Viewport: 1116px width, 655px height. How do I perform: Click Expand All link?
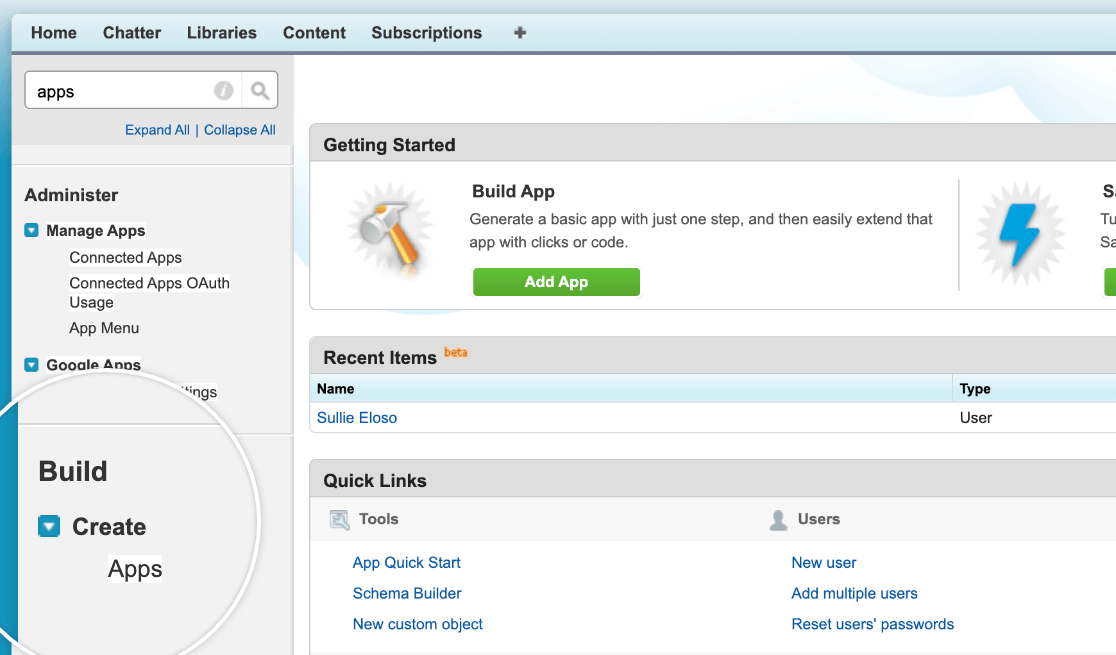tap(157, 130)
